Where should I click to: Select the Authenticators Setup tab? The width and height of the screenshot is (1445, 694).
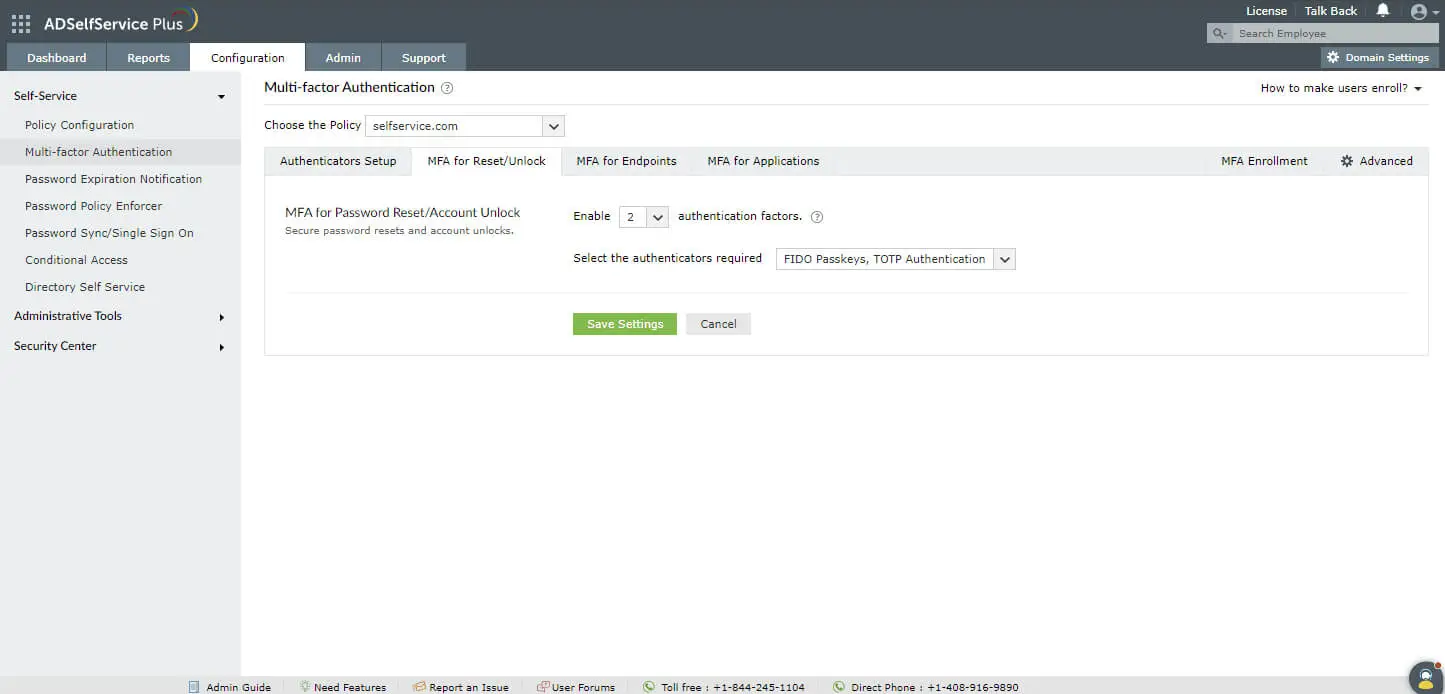[337, 160]
